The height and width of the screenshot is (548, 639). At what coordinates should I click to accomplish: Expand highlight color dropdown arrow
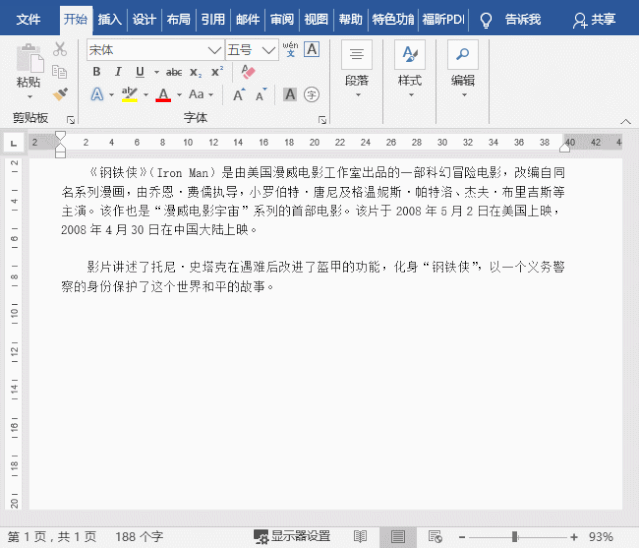146,95
